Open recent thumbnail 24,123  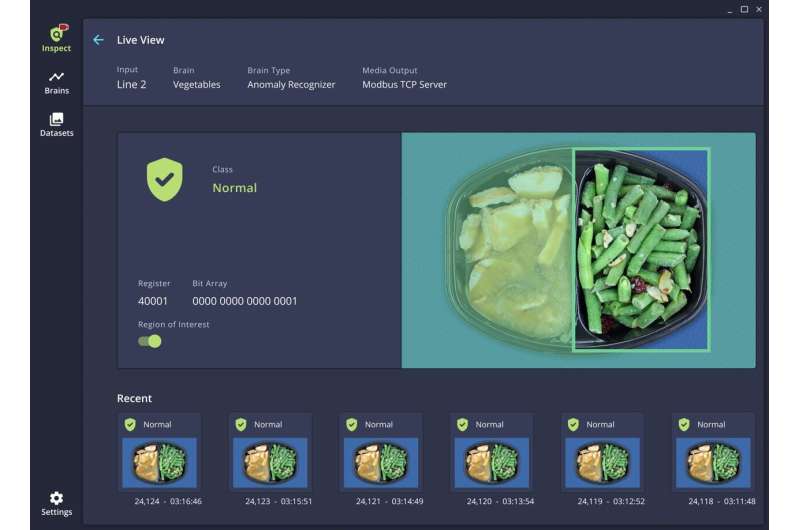270,463
